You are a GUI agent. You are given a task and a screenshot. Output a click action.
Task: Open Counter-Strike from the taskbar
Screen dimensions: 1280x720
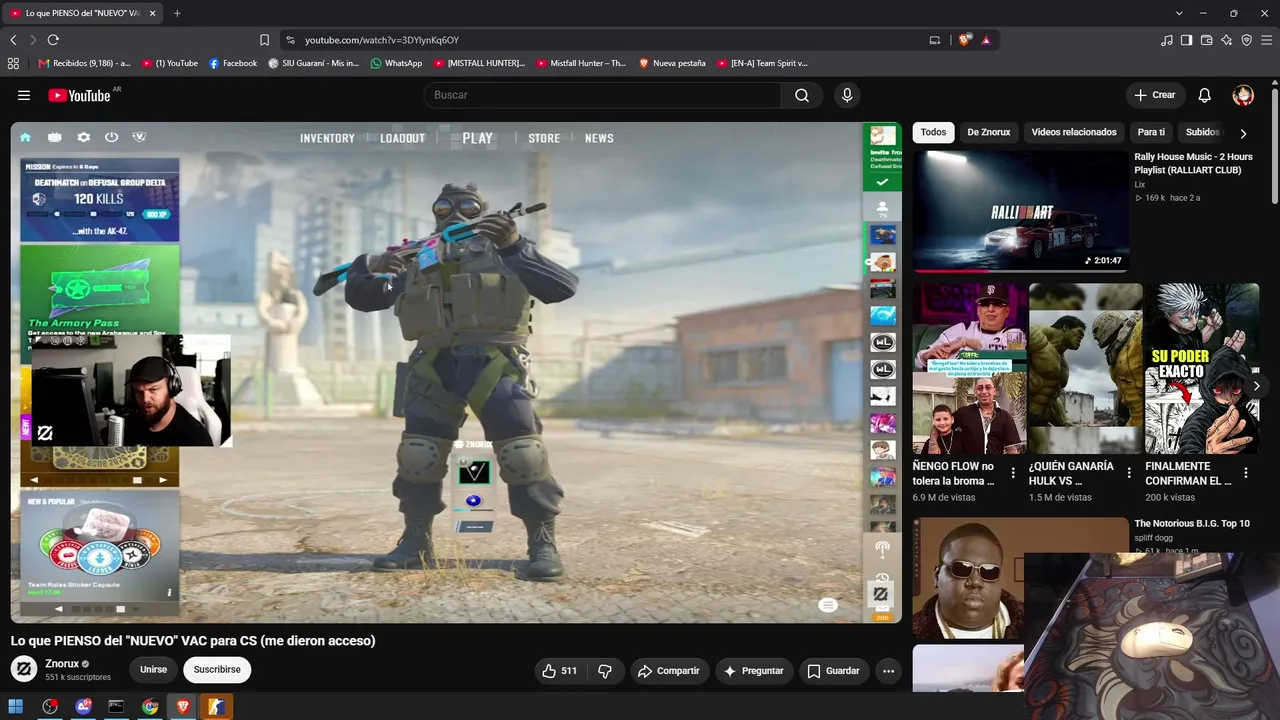(x=216, y=707)
